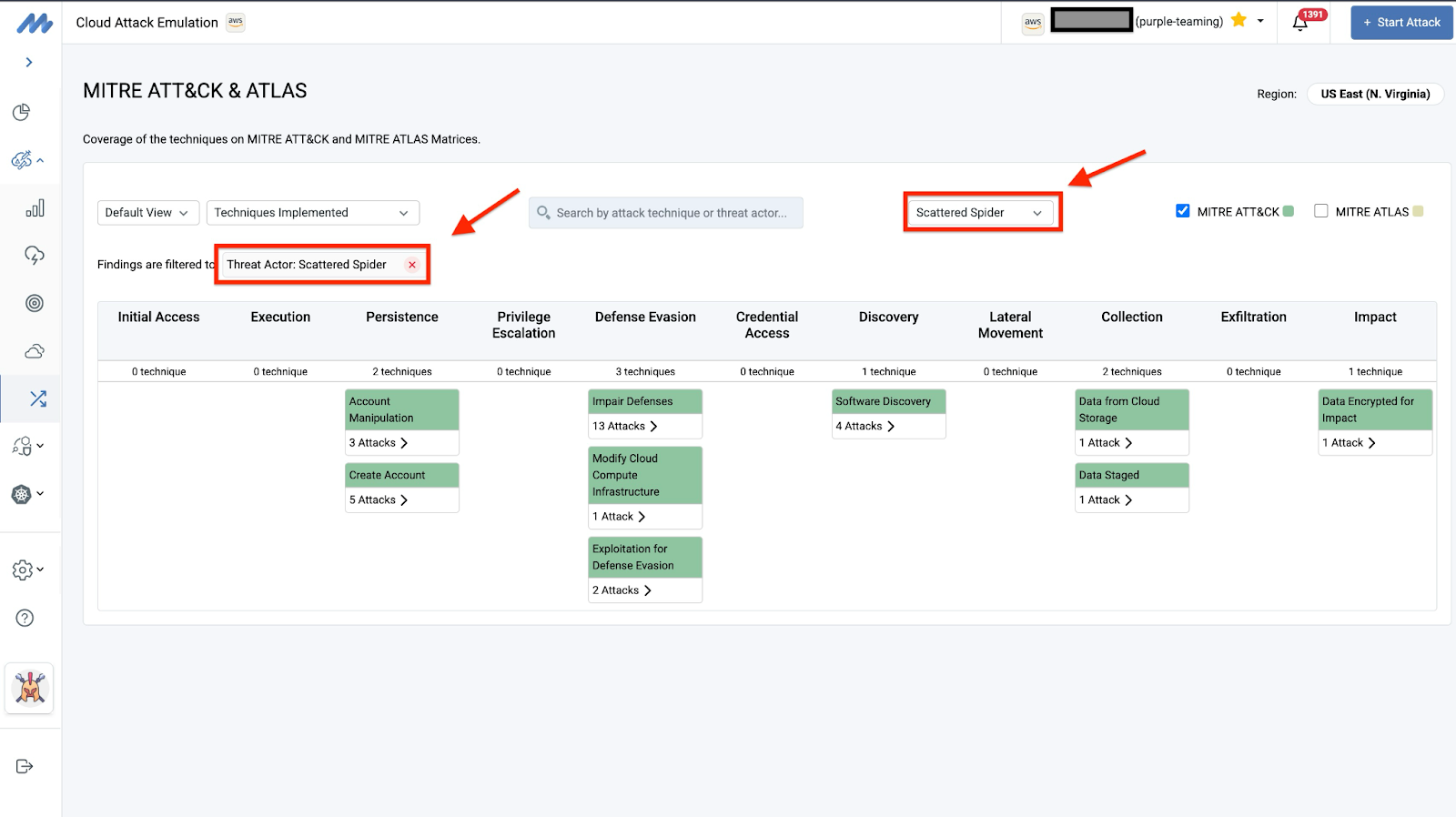Click the Initial Access column header

coord(158,318)
